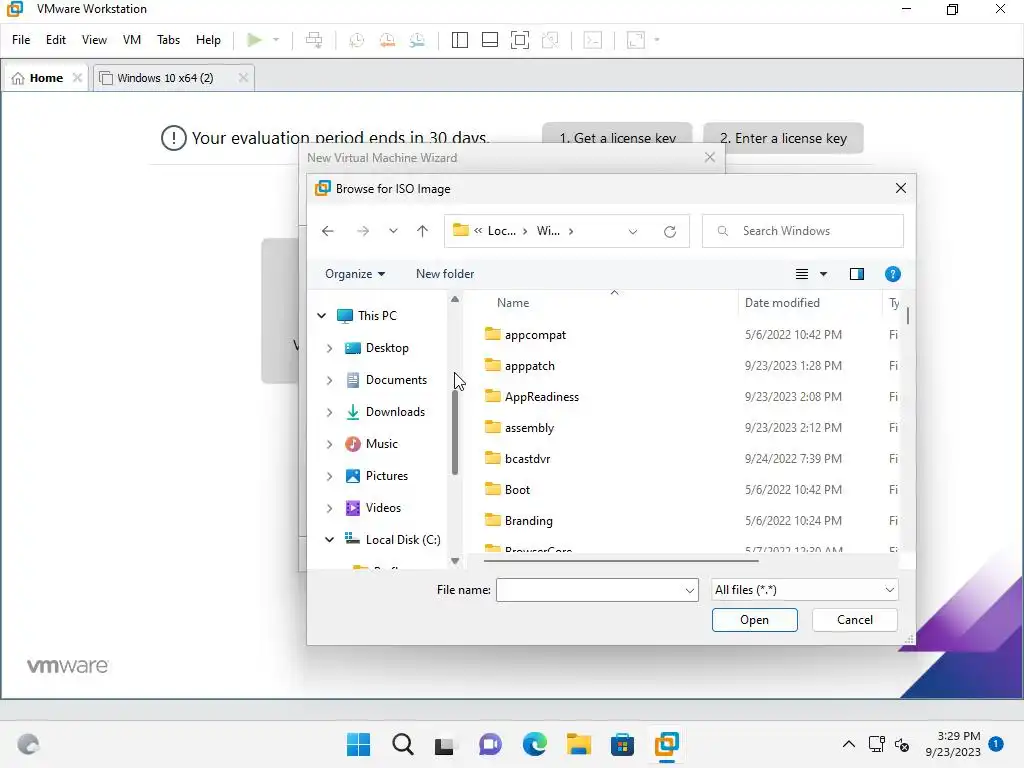Screen dimensions: 1024x768
Task: Click the console view toolbar icon
Action: 593,40
